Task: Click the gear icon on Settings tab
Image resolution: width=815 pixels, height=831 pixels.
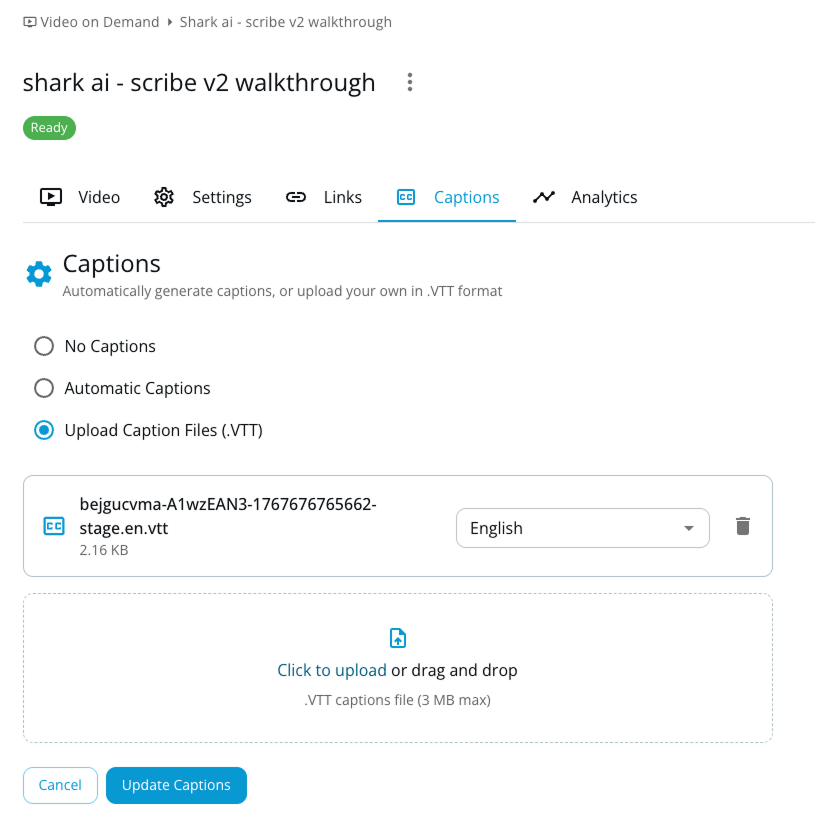Action: (164, 197)
